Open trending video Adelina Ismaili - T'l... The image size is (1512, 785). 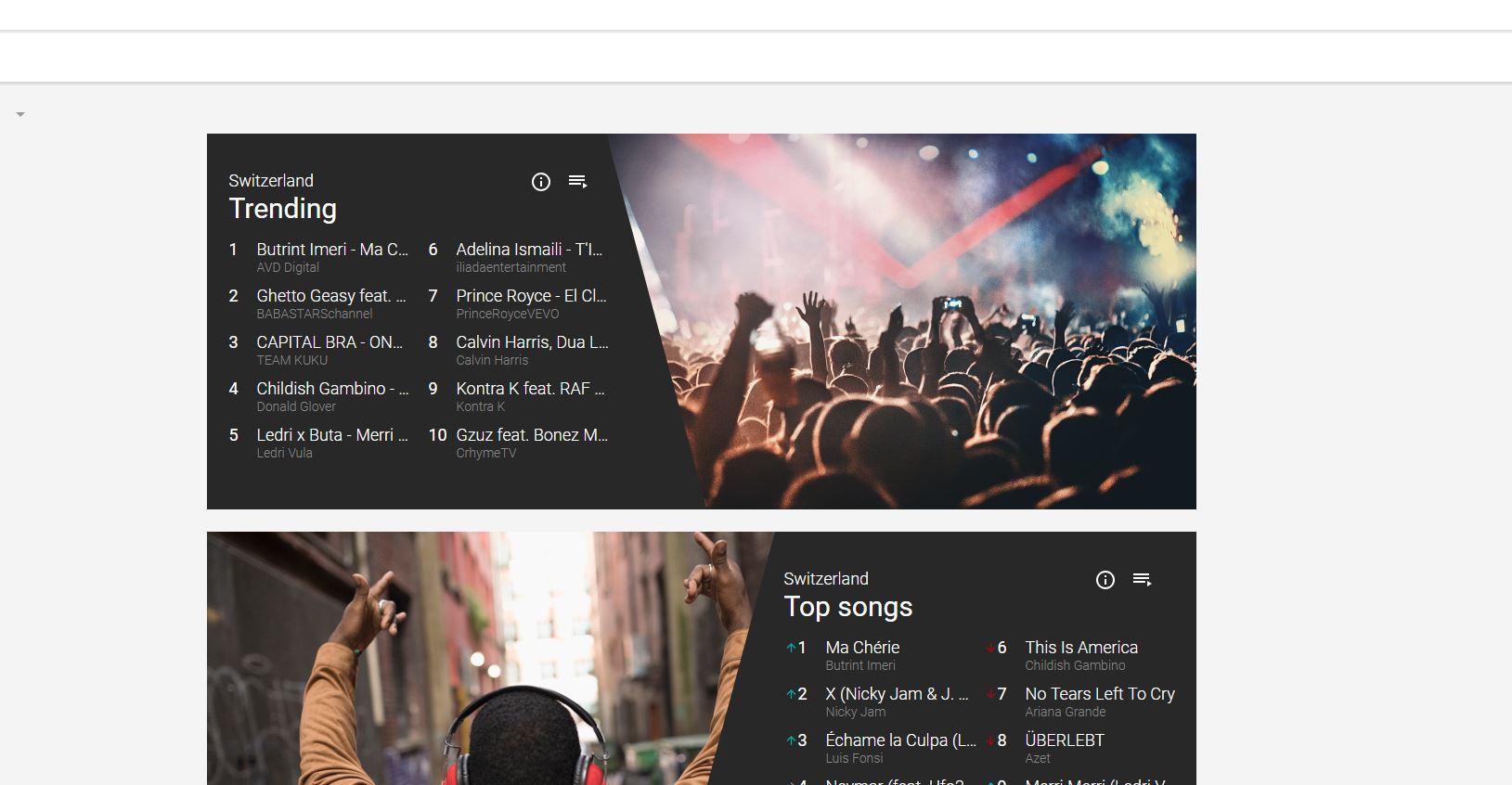pos(529,250)
